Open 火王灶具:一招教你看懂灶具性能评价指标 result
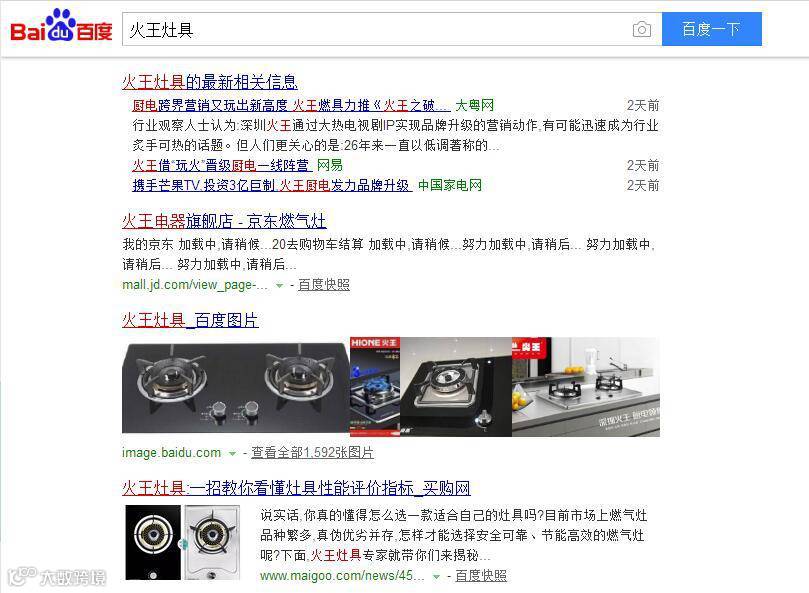 coord(296,488)
